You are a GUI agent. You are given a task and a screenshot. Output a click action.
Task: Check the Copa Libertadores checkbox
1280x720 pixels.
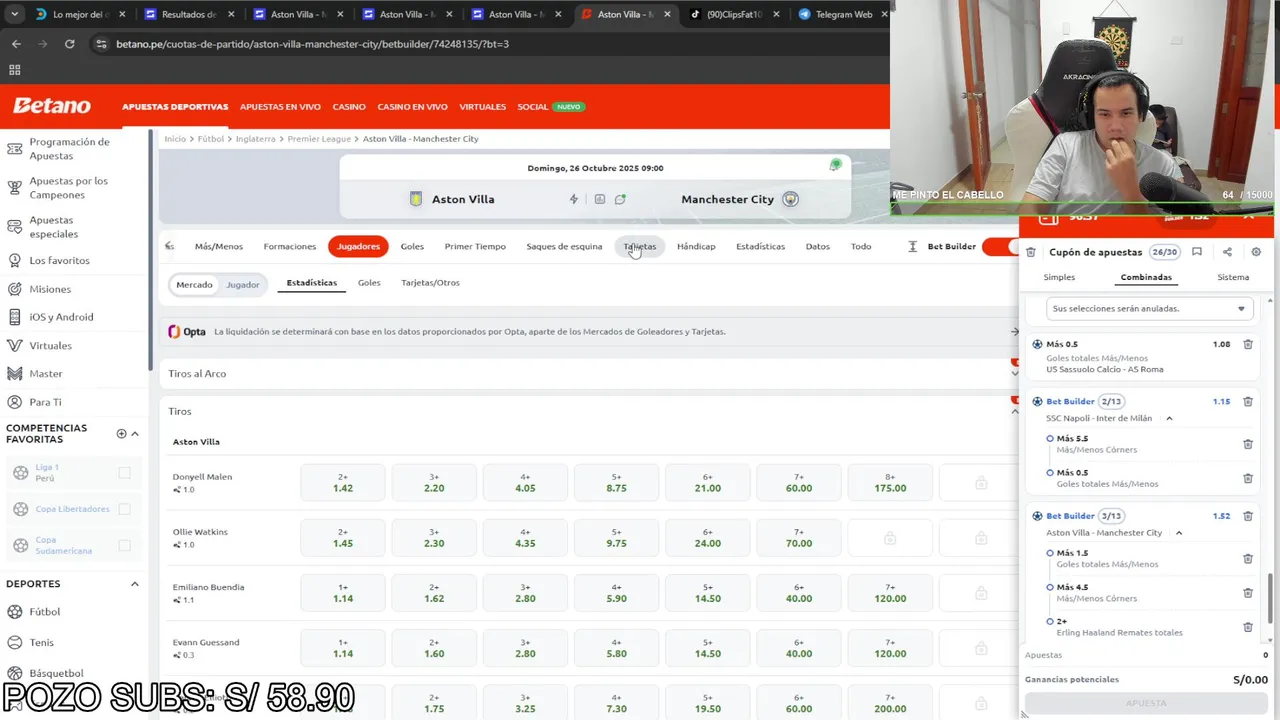point(124,509)
